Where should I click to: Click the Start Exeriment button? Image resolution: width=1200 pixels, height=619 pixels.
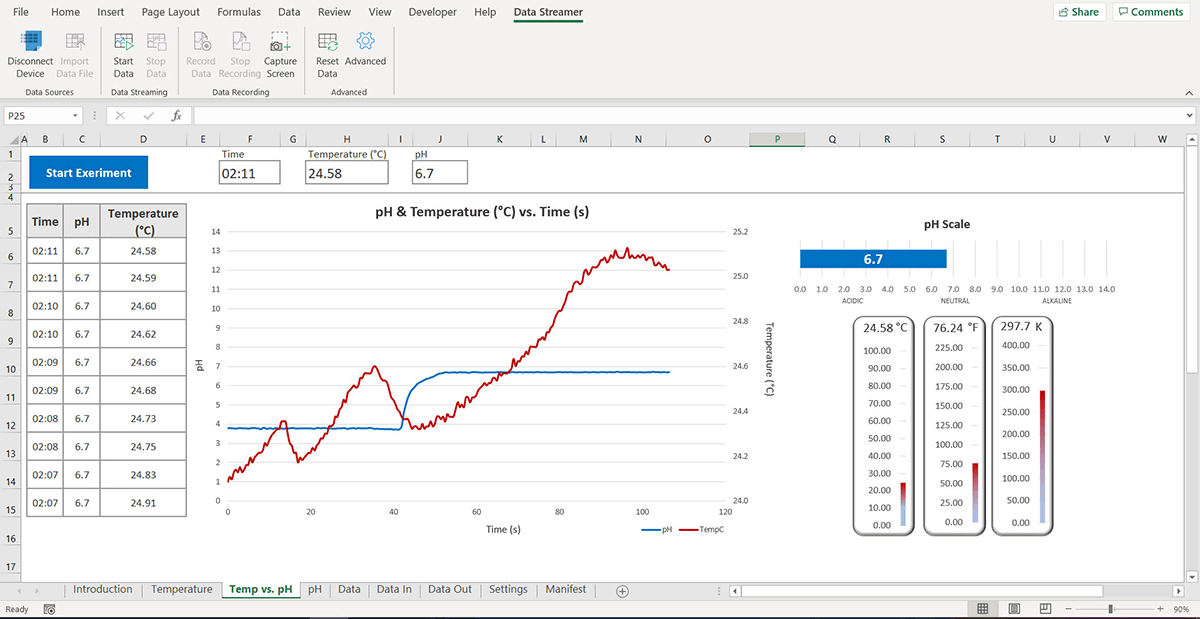click(x=88, y=172)
